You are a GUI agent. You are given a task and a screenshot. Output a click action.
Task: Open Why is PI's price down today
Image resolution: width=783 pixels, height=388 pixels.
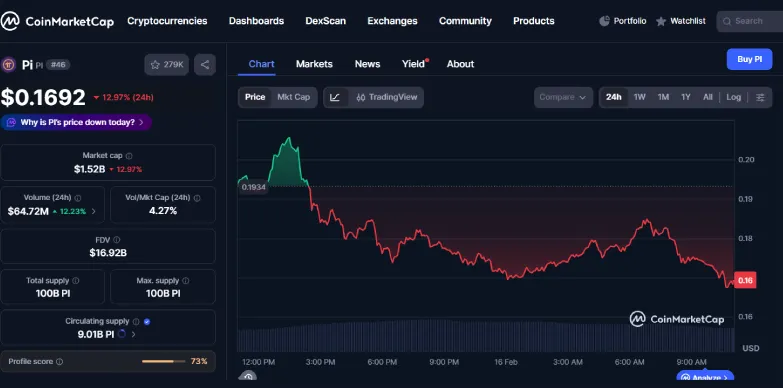[x=76, y=122]
